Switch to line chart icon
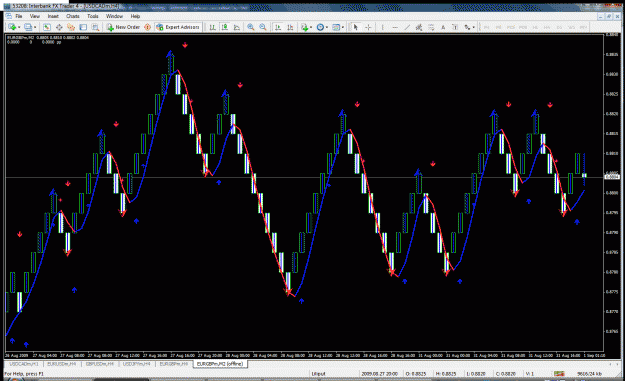The width and height of the screenshot is (625, 381). pyautogui.click(x=237, y=27)
